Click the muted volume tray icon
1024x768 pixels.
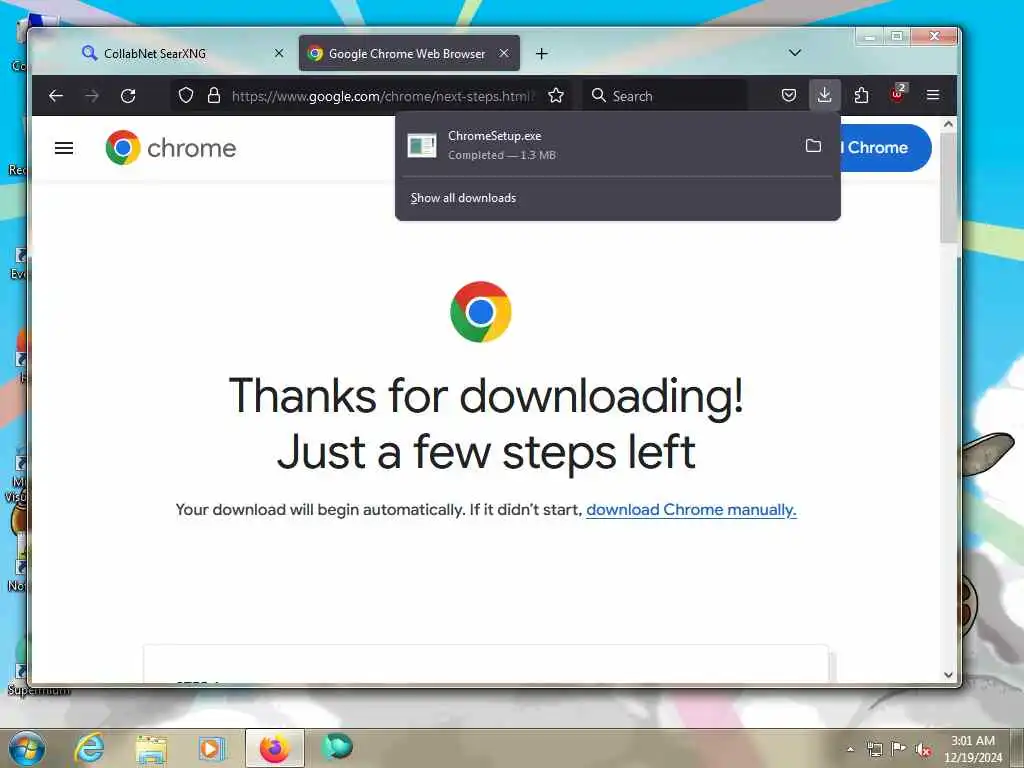pos(923,750)
